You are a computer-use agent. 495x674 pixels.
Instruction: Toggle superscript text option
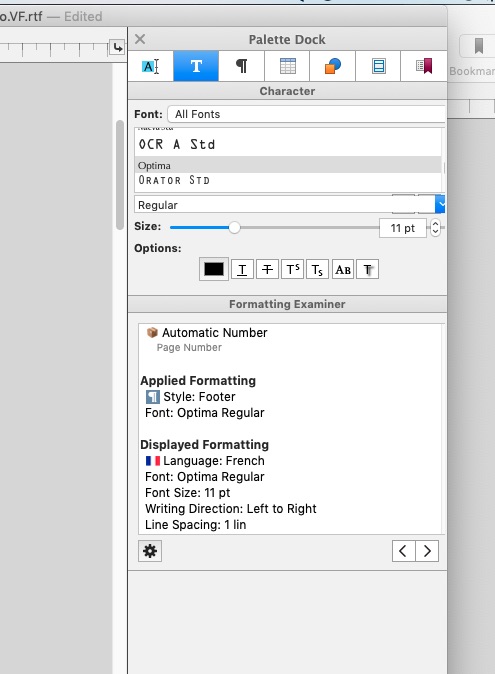(293, 270)
